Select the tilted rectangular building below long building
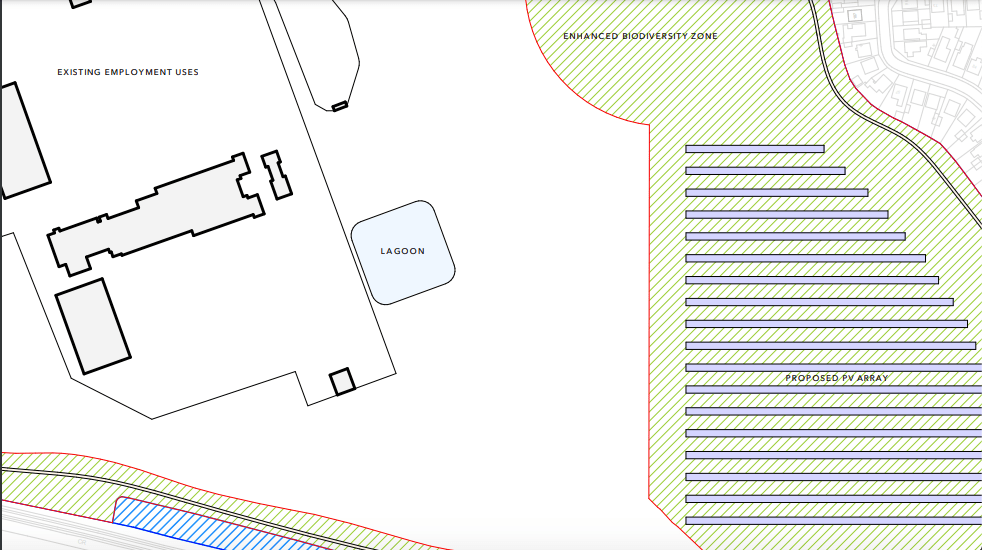The width and height of the screenshot is (982, 550). click(x=92, y=327)
